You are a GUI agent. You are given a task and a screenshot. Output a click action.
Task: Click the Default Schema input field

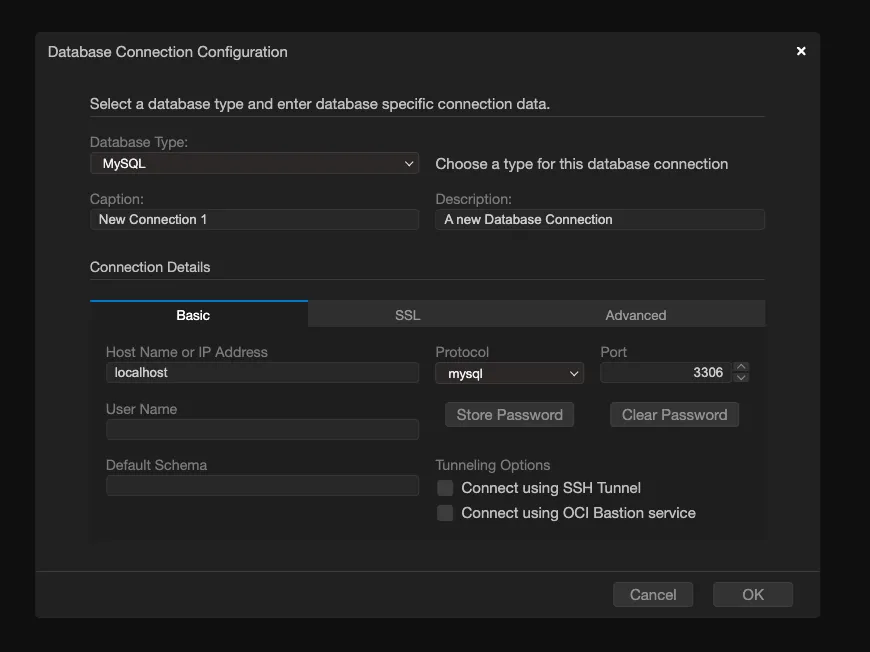tap(262, 485)
